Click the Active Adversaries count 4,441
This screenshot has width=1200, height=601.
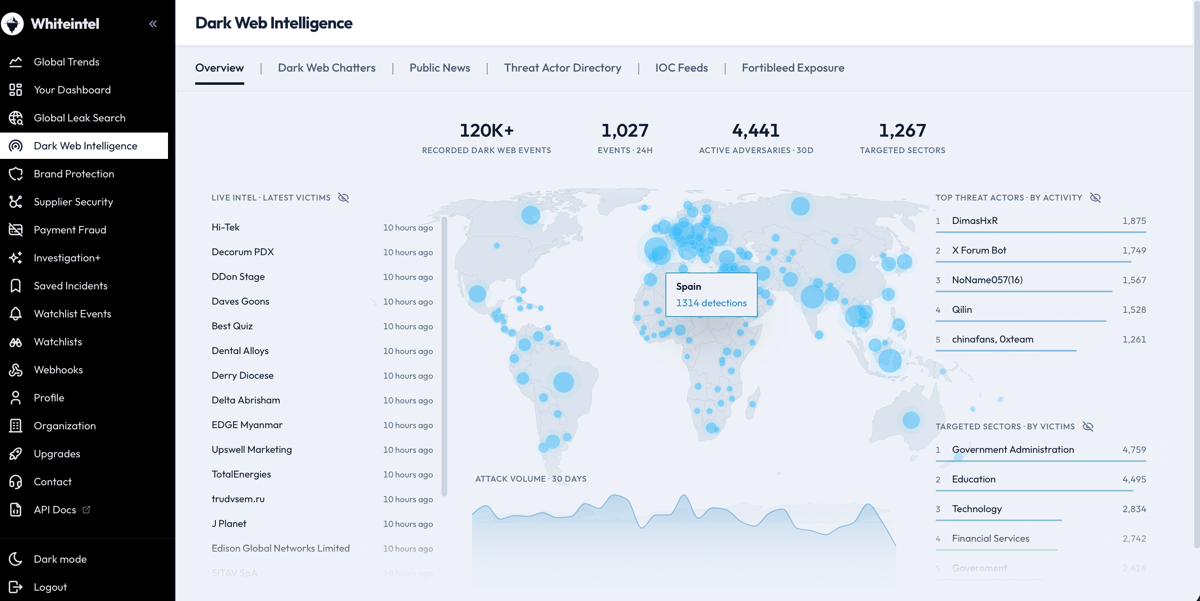pyautogui.click(x=756, y=130)
